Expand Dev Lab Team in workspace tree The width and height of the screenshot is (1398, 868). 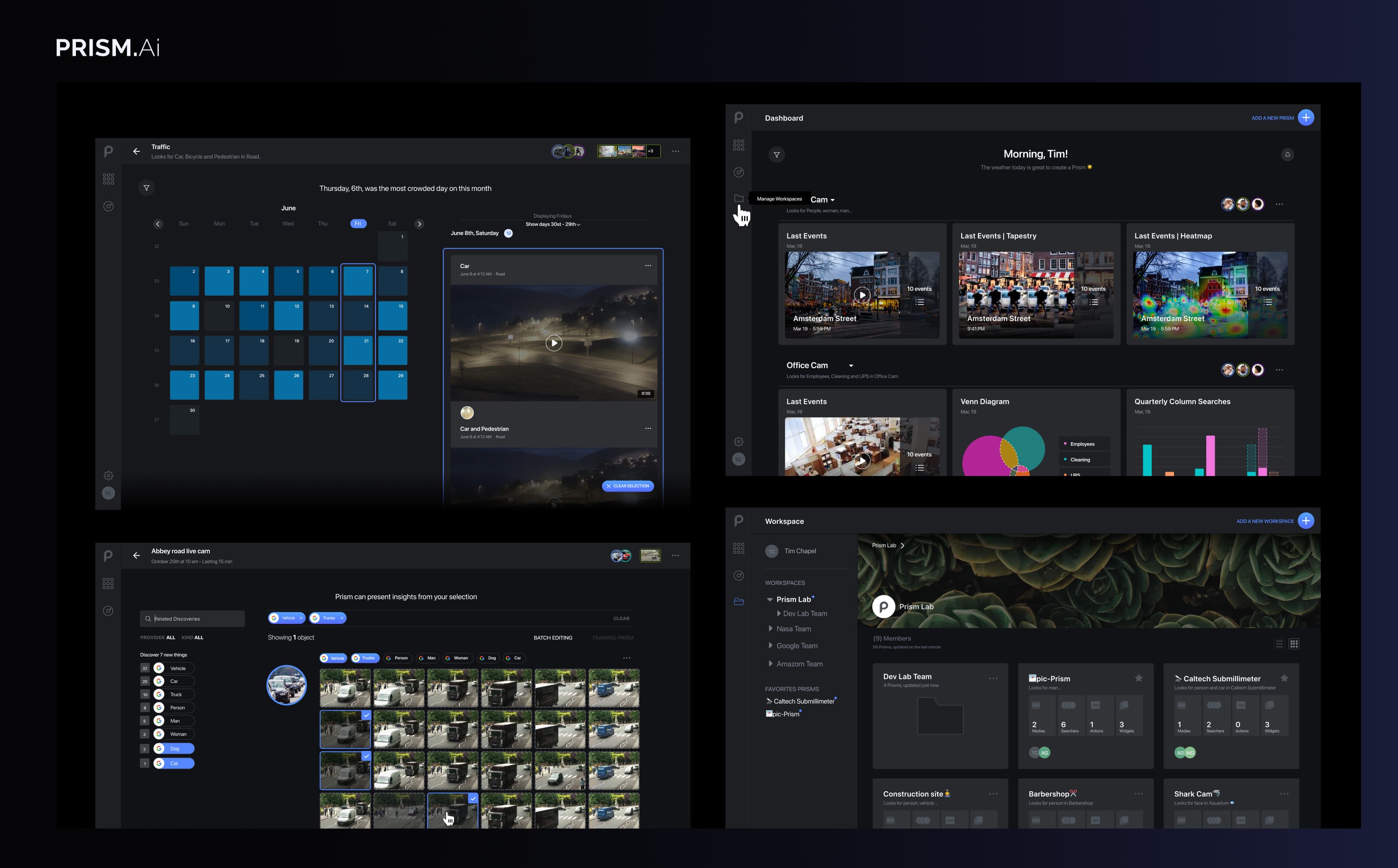(x=779, y=614)
